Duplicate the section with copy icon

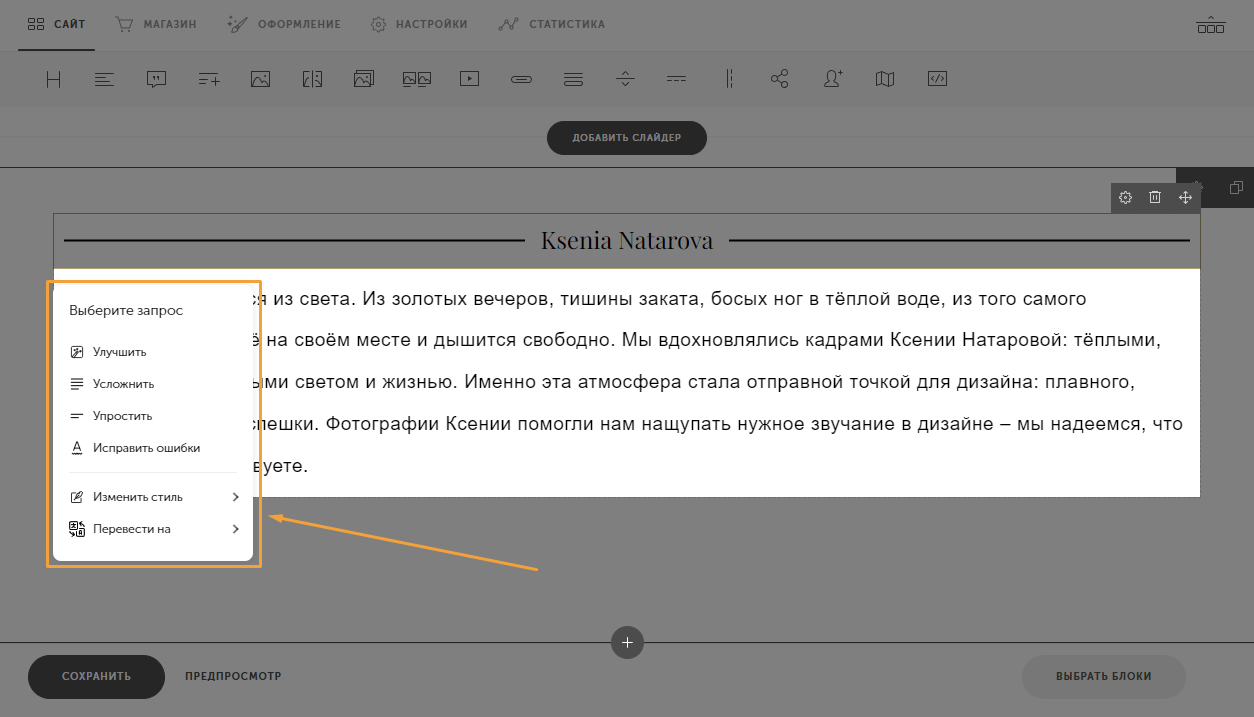pos(1236,188)
